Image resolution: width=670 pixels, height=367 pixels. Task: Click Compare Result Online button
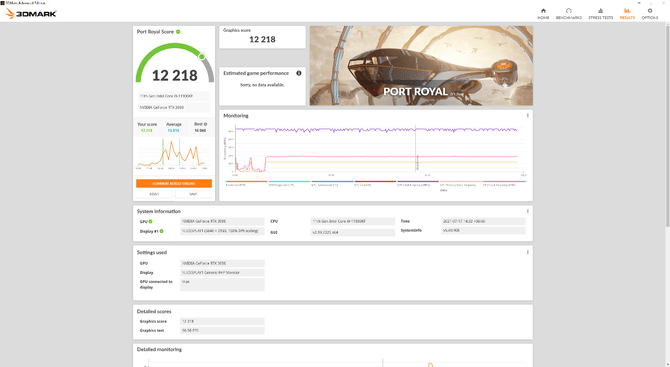click(x=174, y=183)
